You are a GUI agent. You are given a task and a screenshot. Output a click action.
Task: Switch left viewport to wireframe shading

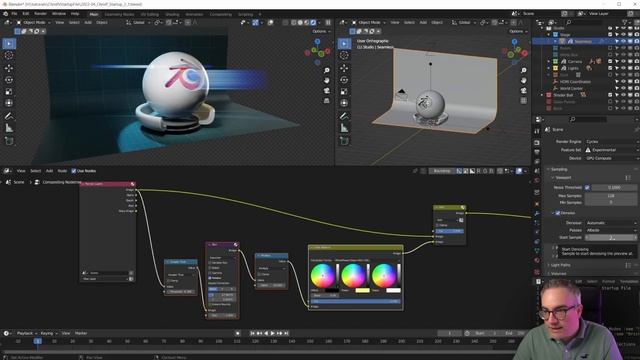coord(294,22)
